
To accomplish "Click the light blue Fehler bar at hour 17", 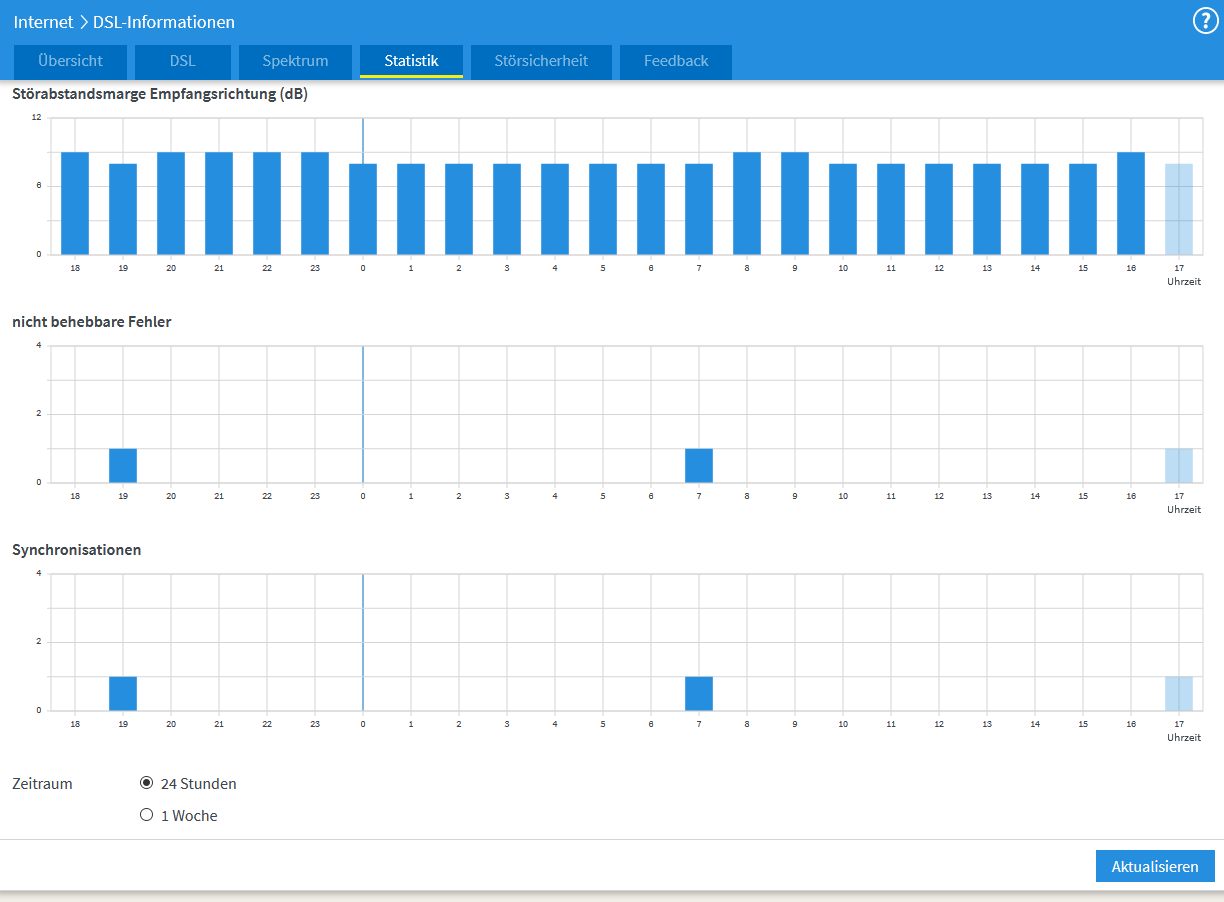I will click(1179, 465).
